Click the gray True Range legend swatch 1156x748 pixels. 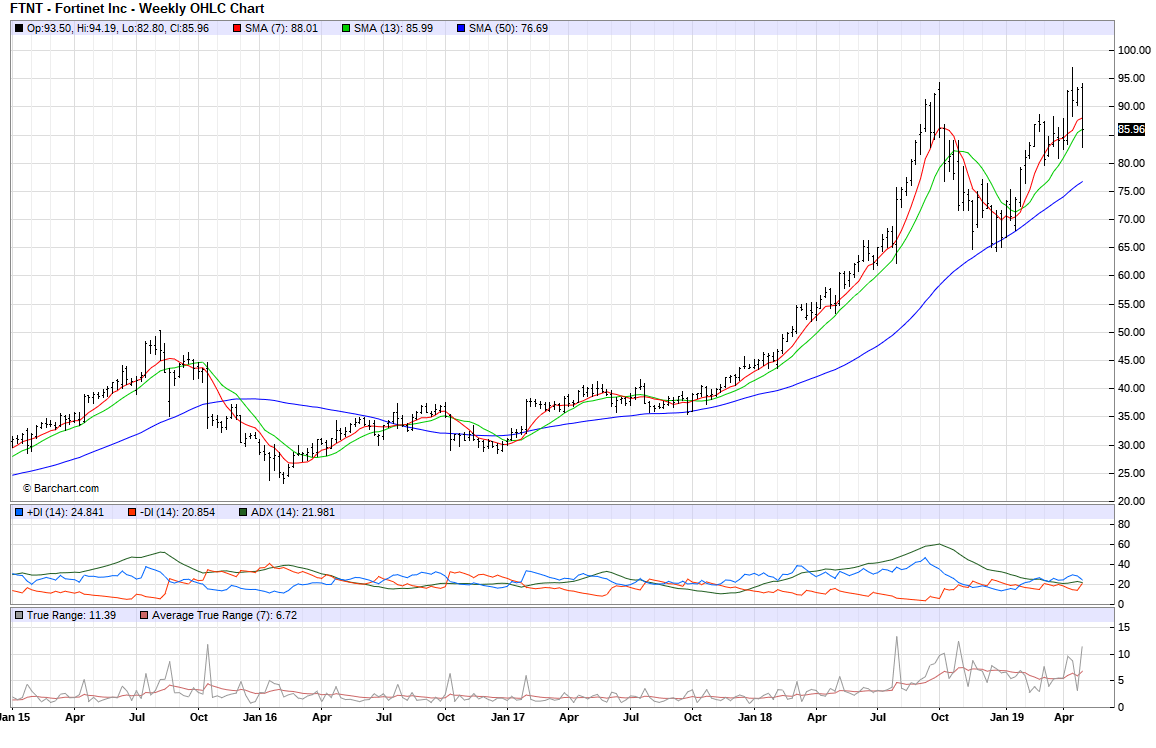(x=19, y=615)
